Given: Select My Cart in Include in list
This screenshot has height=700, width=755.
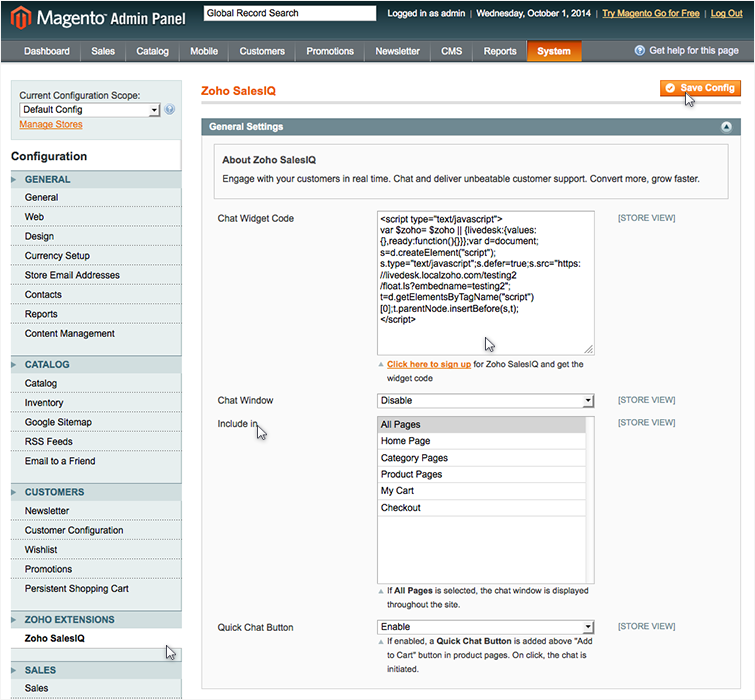Looking at the screenshot, I should click(x=482, y=491).
